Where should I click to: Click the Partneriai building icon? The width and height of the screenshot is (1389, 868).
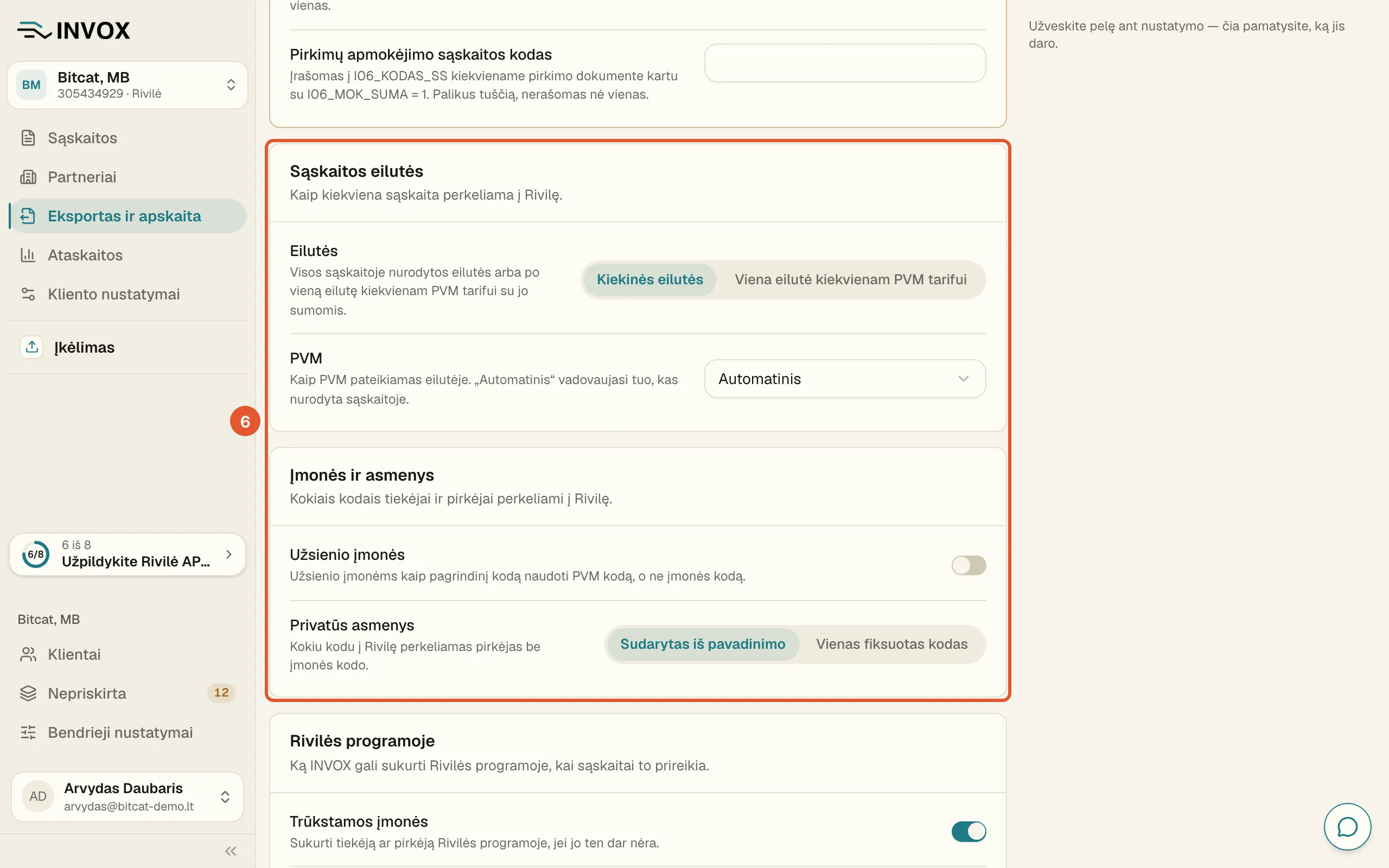(28, 177)
